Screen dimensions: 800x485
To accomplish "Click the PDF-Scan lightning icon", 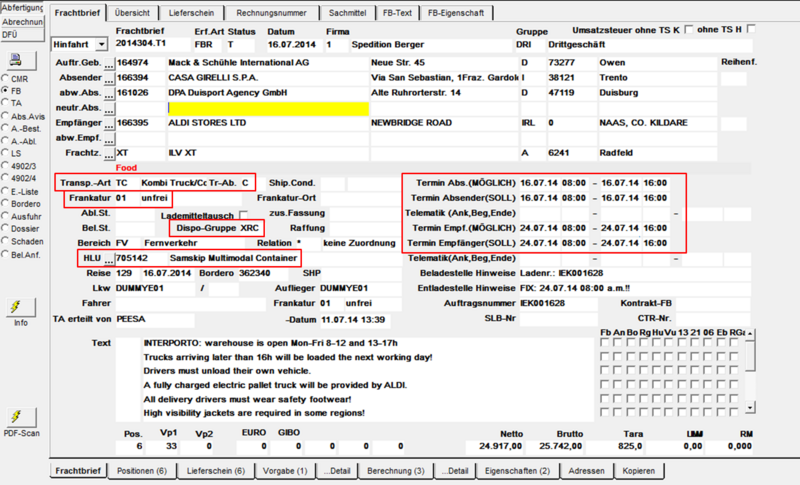I will pos(21,418).
